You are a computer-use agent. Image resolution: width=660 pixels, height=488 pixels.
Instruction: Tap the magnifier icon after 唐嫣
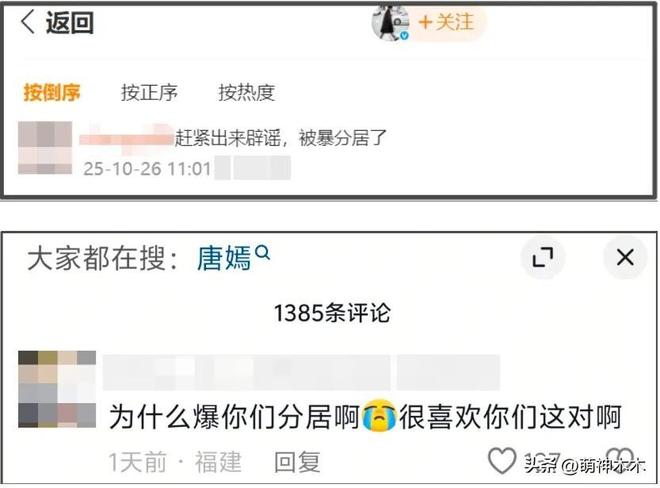(x=263, y=253)
